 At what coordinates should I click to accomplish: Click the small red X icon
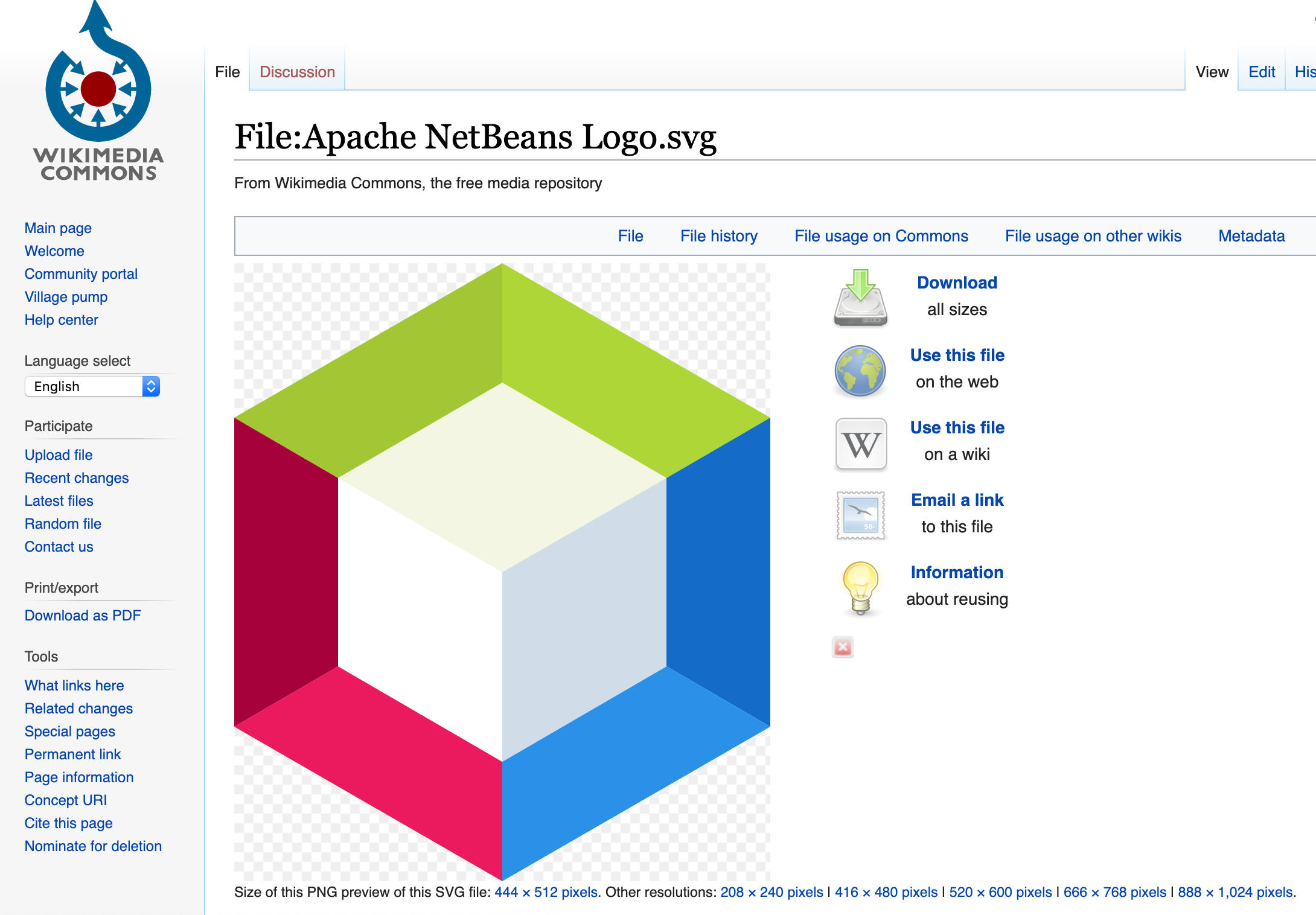coord(843,647)
